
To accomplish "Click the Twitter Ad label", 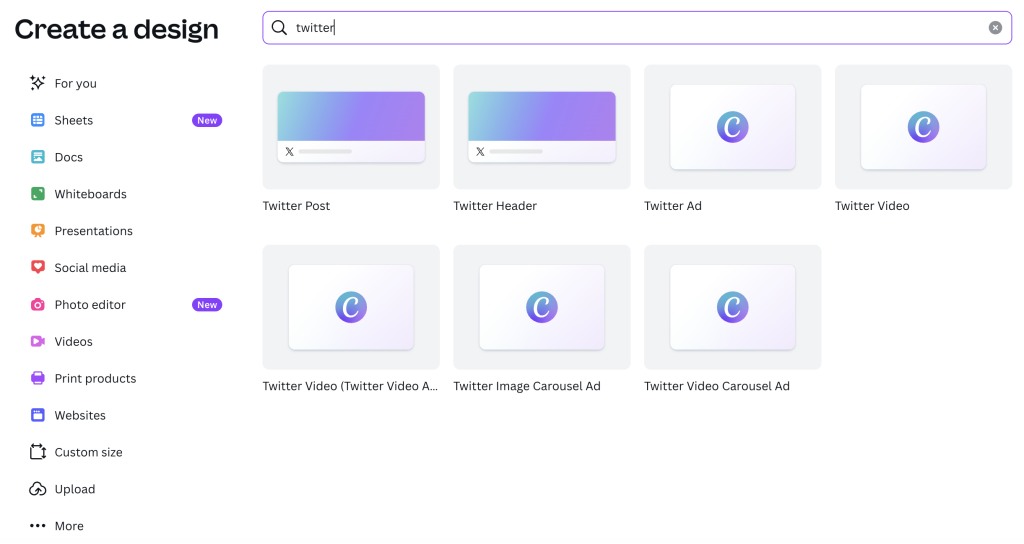I will 673,206.
